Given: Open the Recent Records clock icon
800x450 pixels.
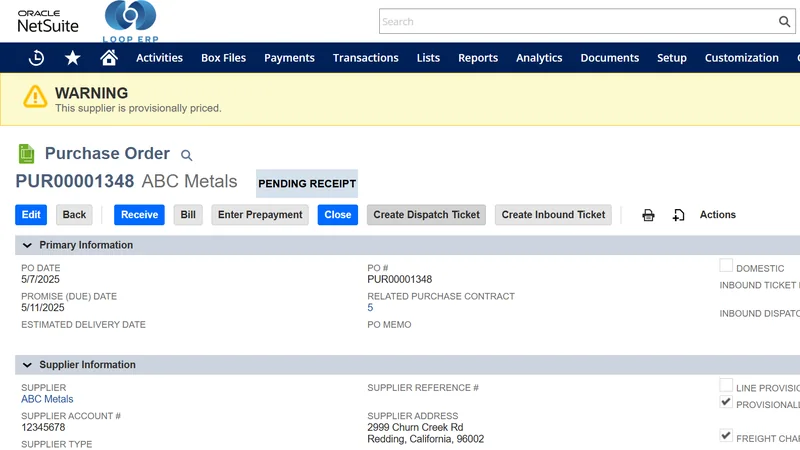Looking at the screenshot, I should [x=36, y=58].
